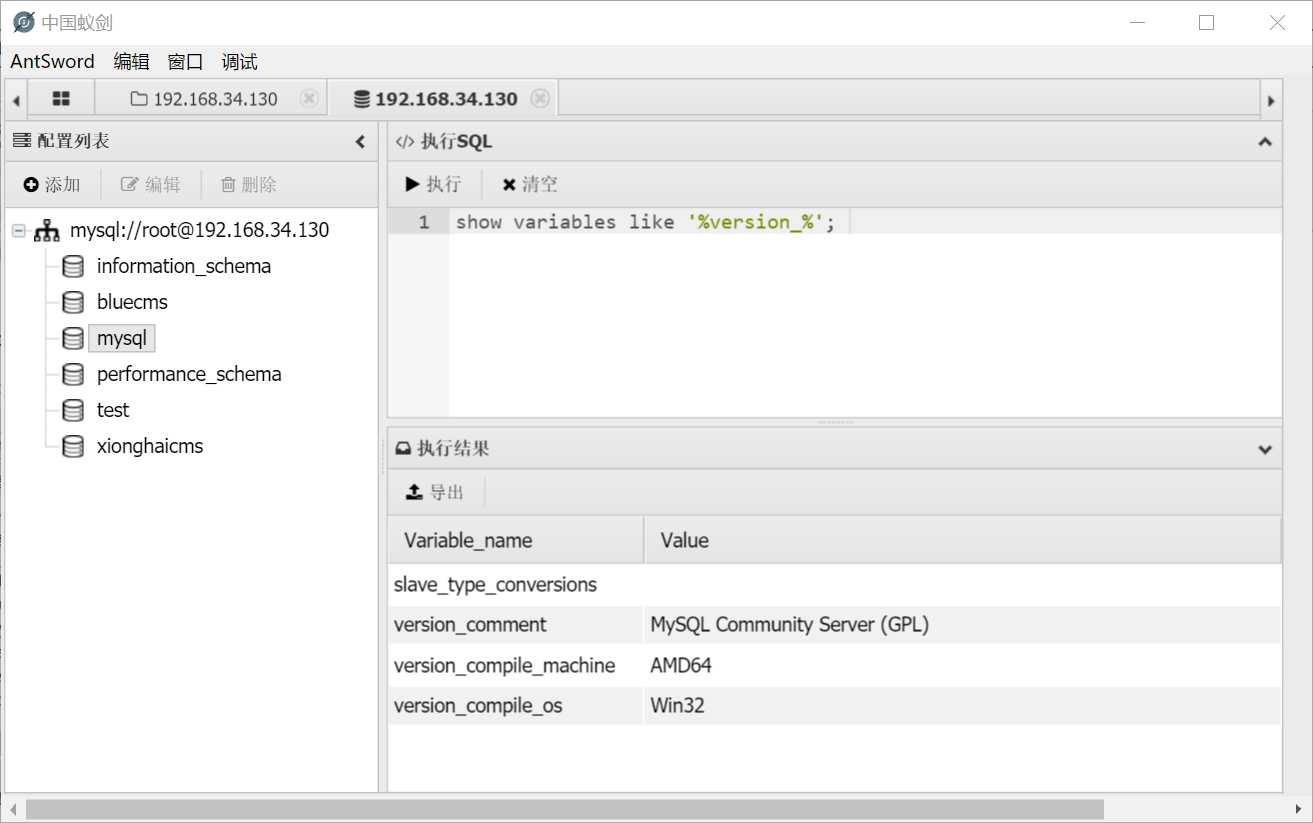Image resolution: width=1313 pixels, height=823 pixels.
Task: Click 添加 to add configuration
Action: pyautogui.click(x=52, y=184)
